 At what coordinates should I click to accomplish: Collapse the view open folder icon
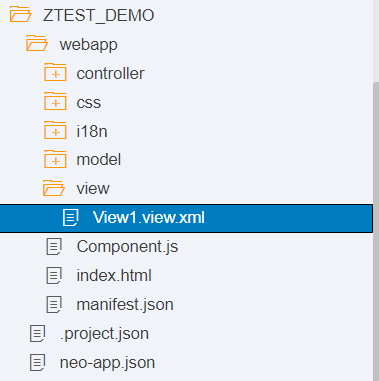[x=54, y=188]
